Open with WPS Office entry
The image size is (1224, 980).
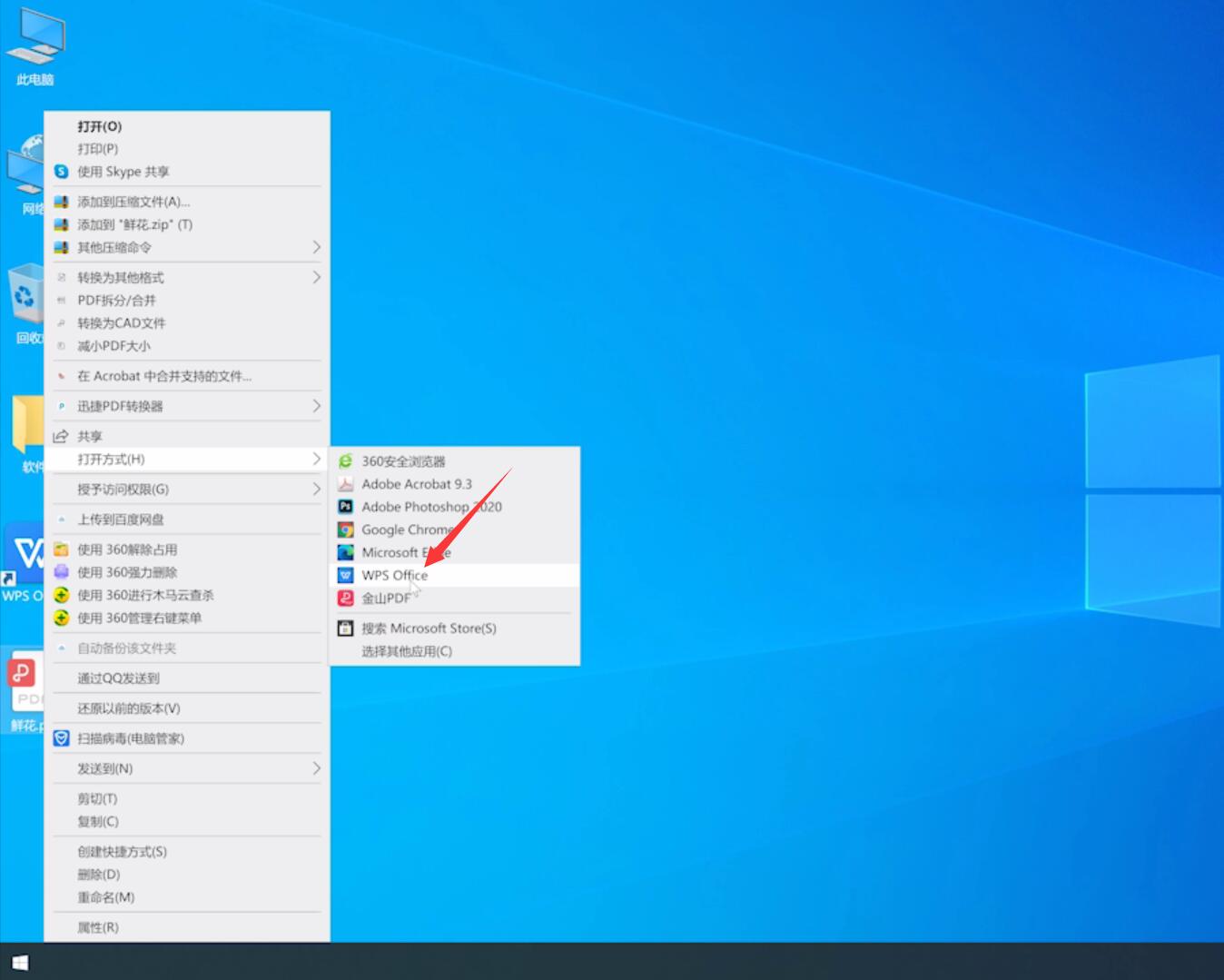point(455,575)
